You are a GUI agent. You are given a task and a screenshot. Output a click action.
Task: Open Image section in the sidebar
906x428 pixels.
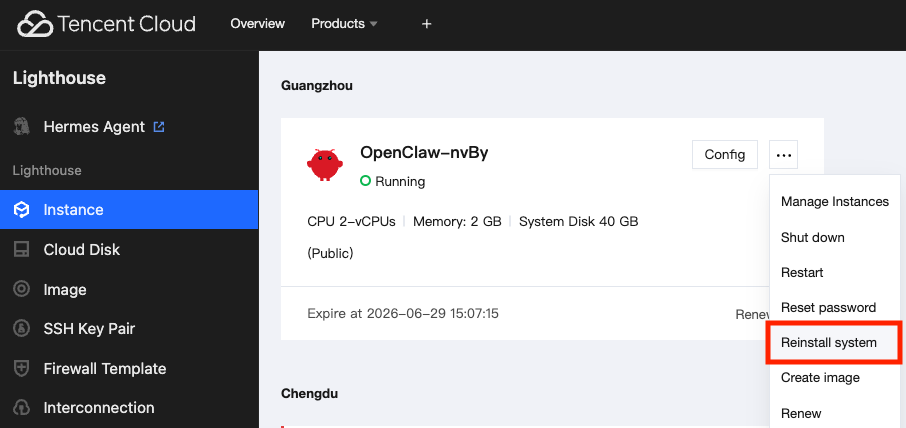65,289
